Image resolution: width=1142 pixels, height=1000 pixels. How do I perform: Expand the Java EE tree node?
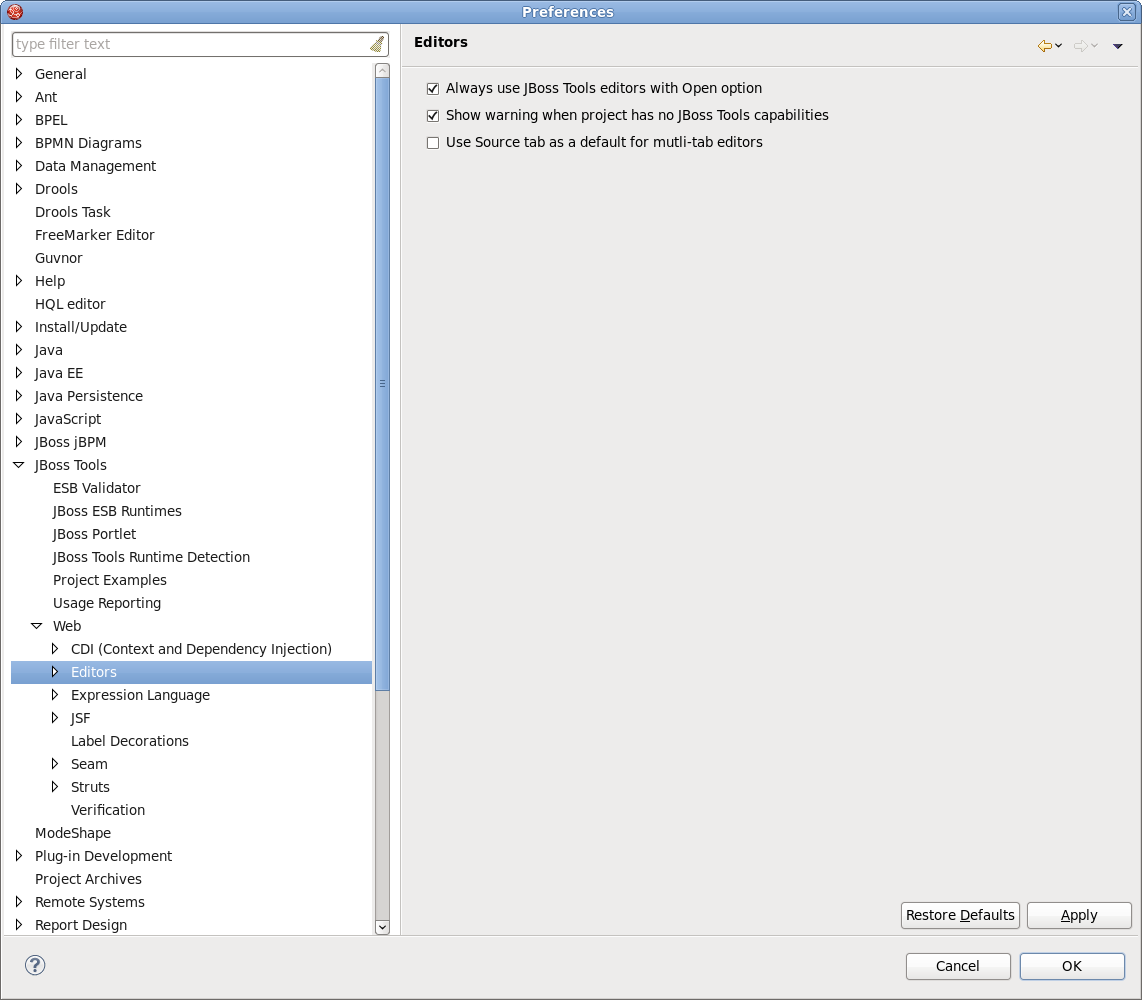19,373
